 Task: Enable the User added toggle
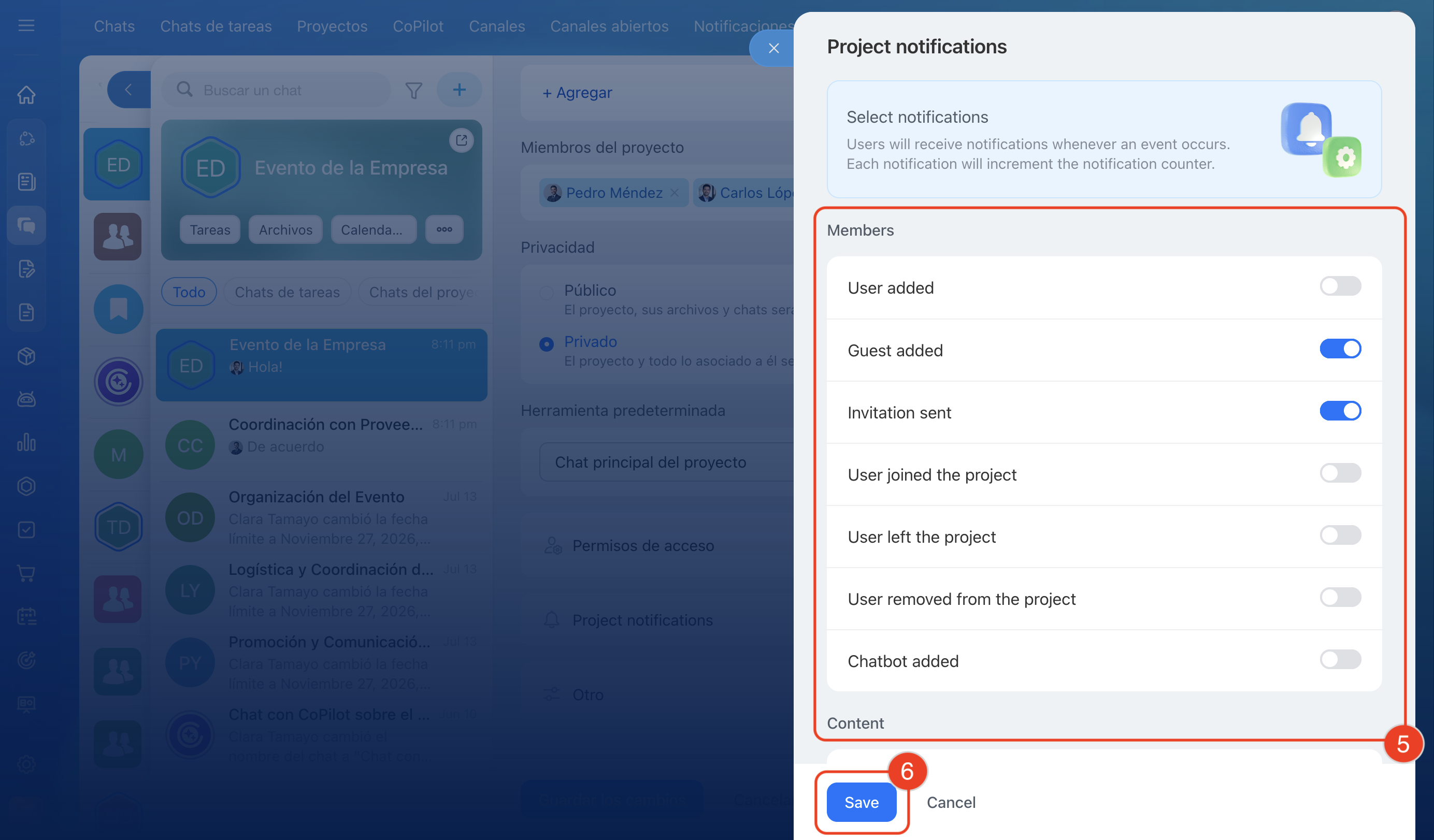click(x=1340, y=286)
